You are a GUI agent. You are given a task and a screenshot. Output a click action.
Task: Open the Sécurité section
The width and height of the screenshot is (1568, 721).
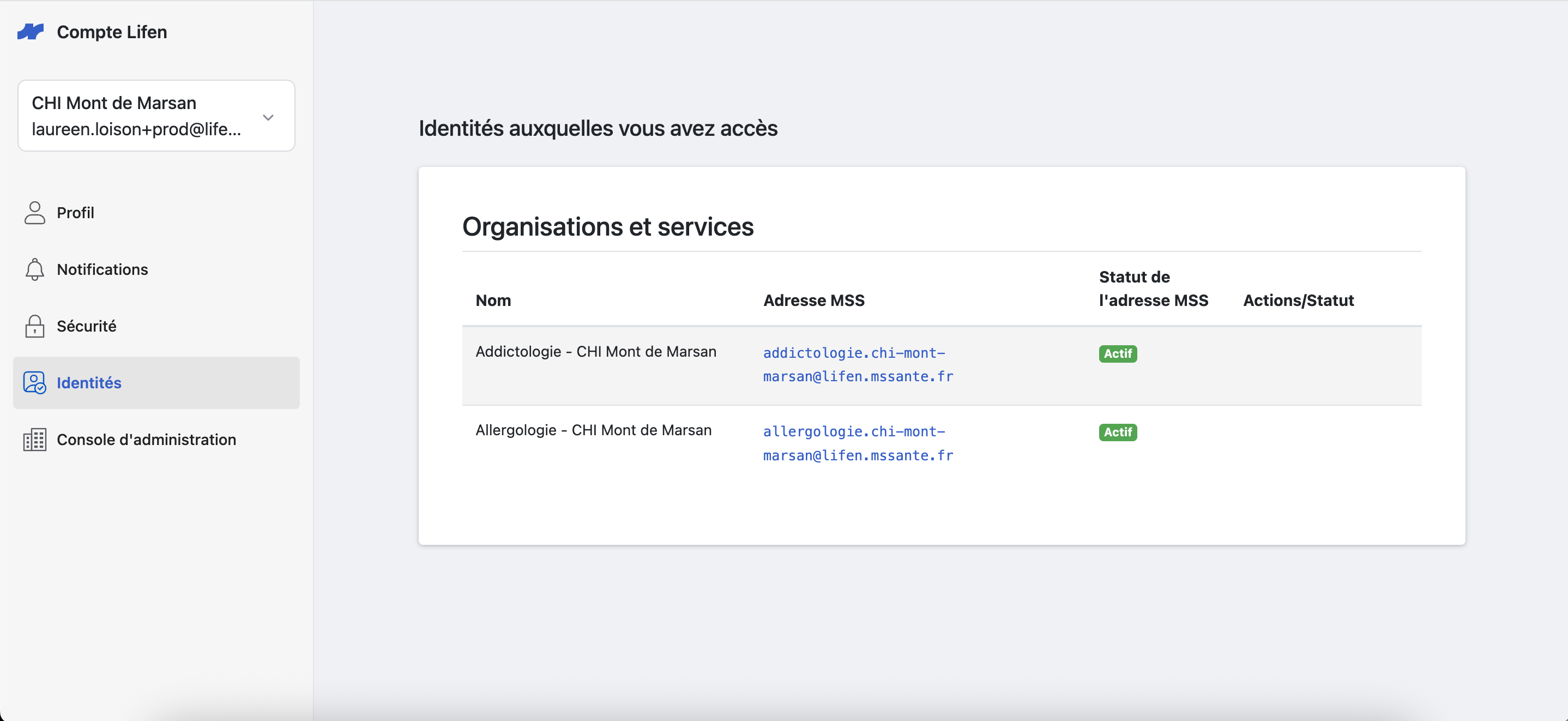coord(156,326)
